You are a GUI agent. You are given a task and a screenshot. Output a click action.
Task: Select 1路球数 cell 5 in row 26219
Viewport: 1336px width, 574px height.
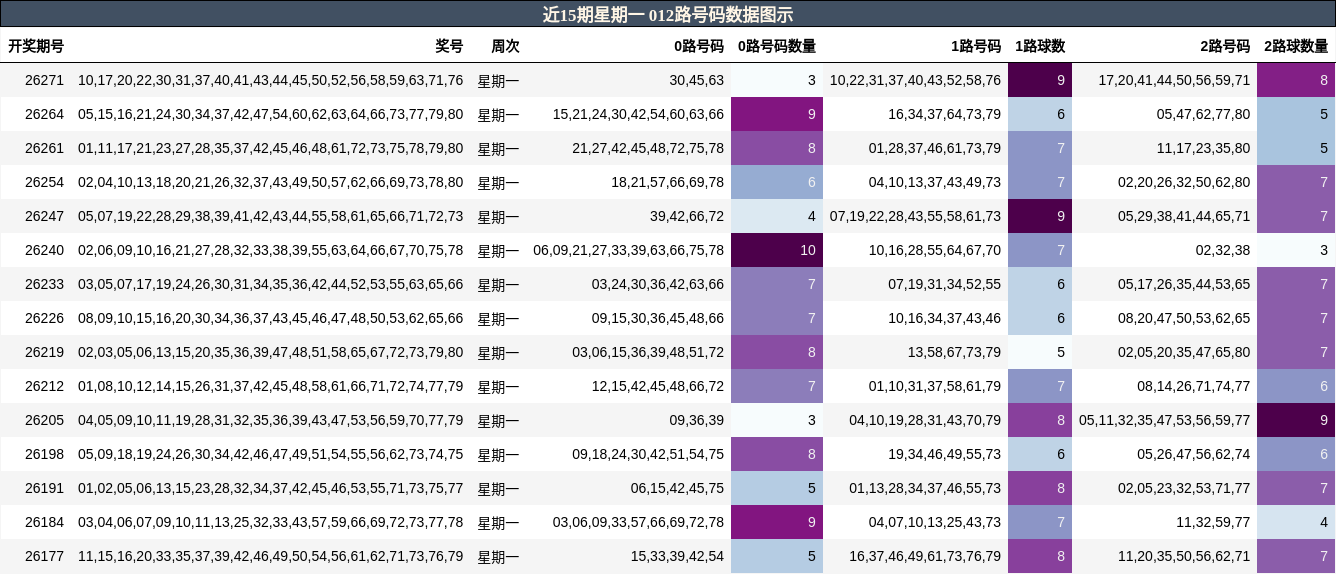[x=1040, y=352]
